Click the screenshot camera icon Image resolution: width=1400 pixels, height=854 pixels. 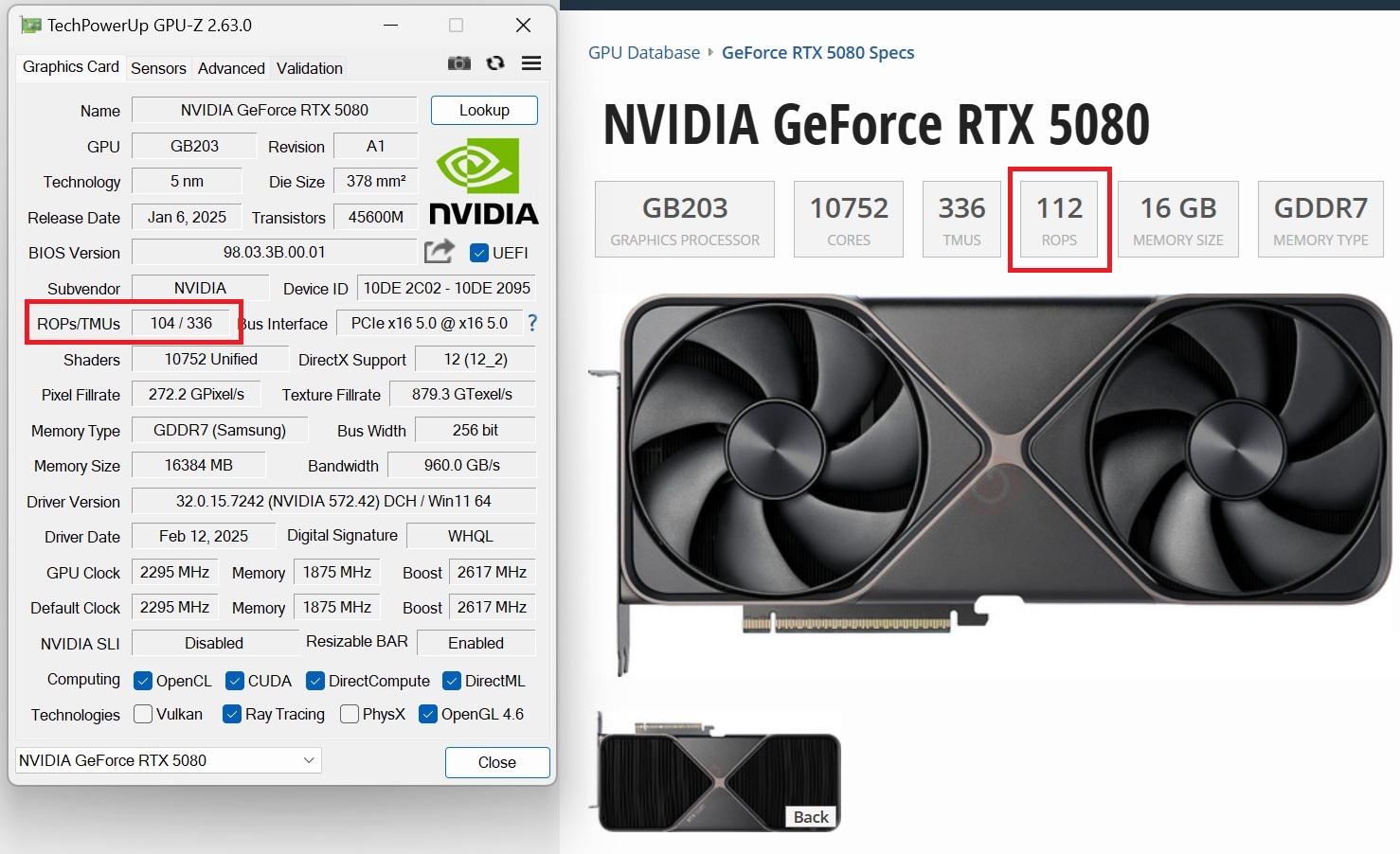pos(459,63)
